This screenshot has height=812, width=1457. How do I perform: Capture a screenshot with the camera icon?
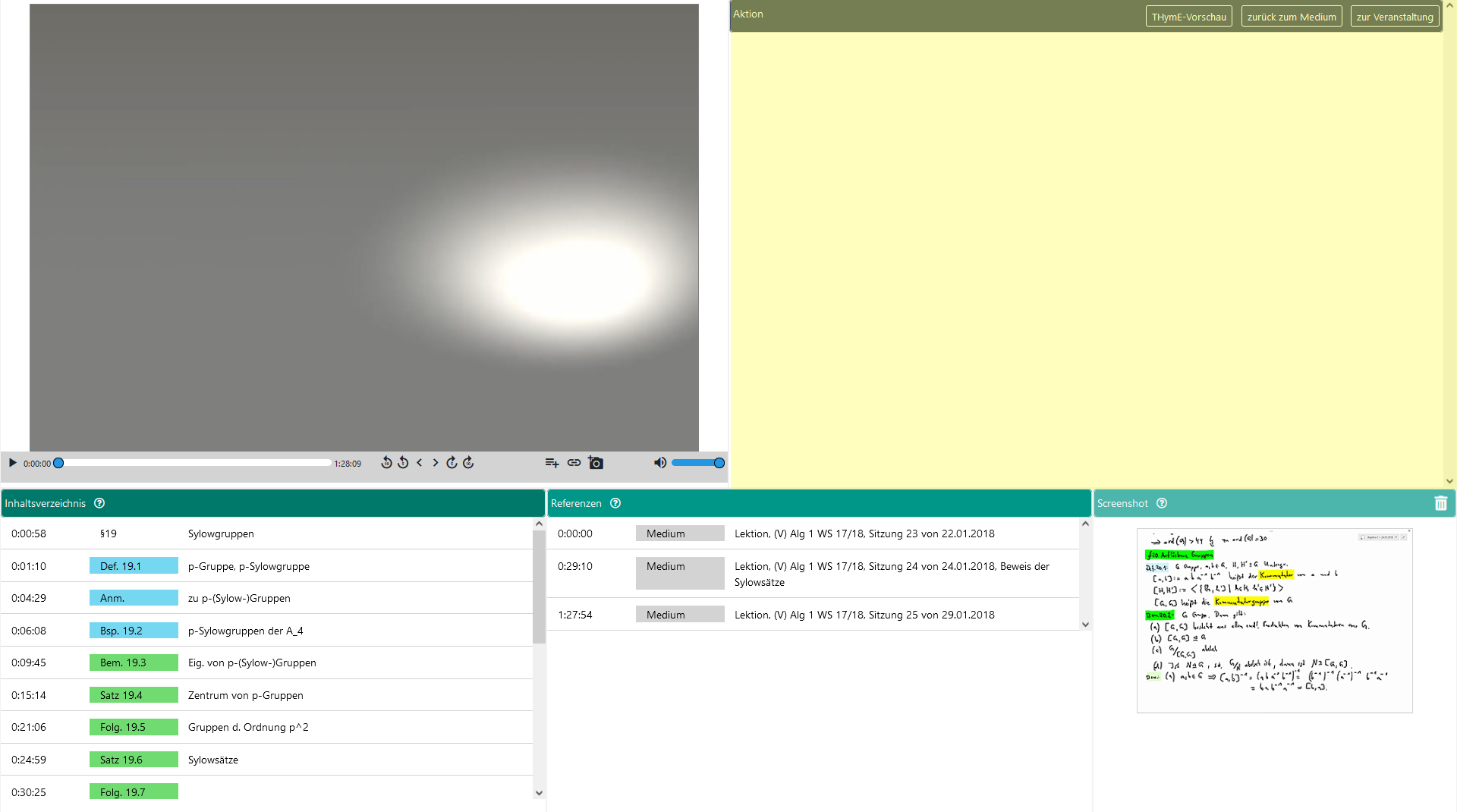point(596,463)
